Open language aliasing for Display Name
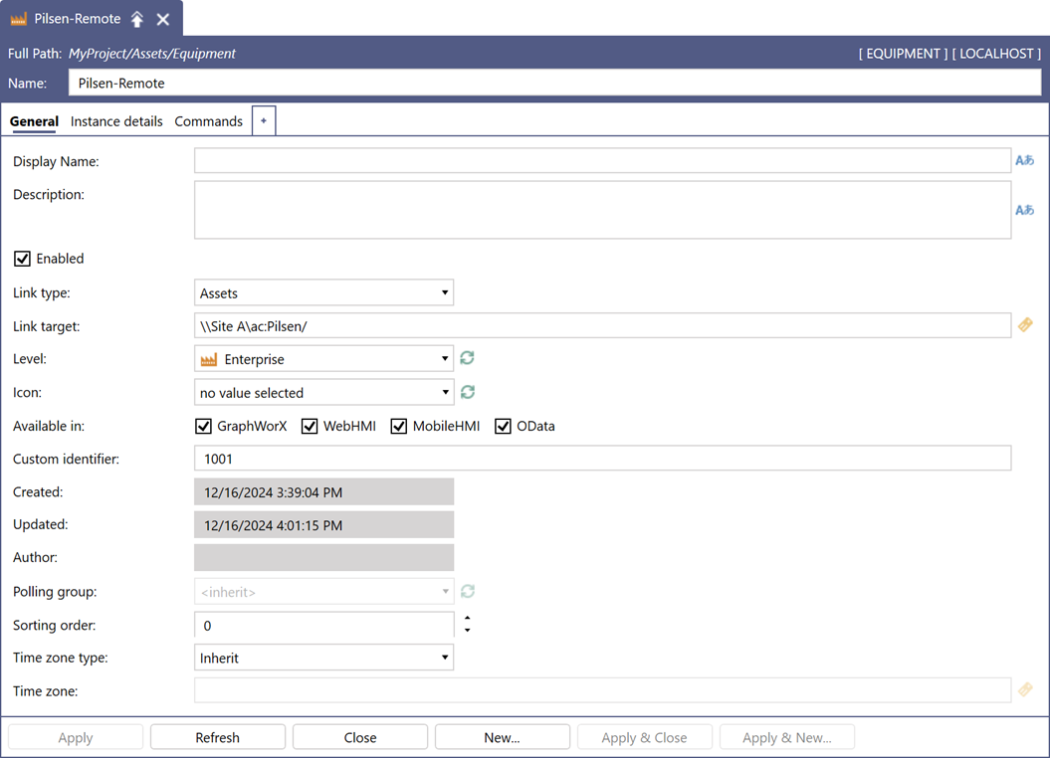 pyautogui.click(x=1025, y=160)
